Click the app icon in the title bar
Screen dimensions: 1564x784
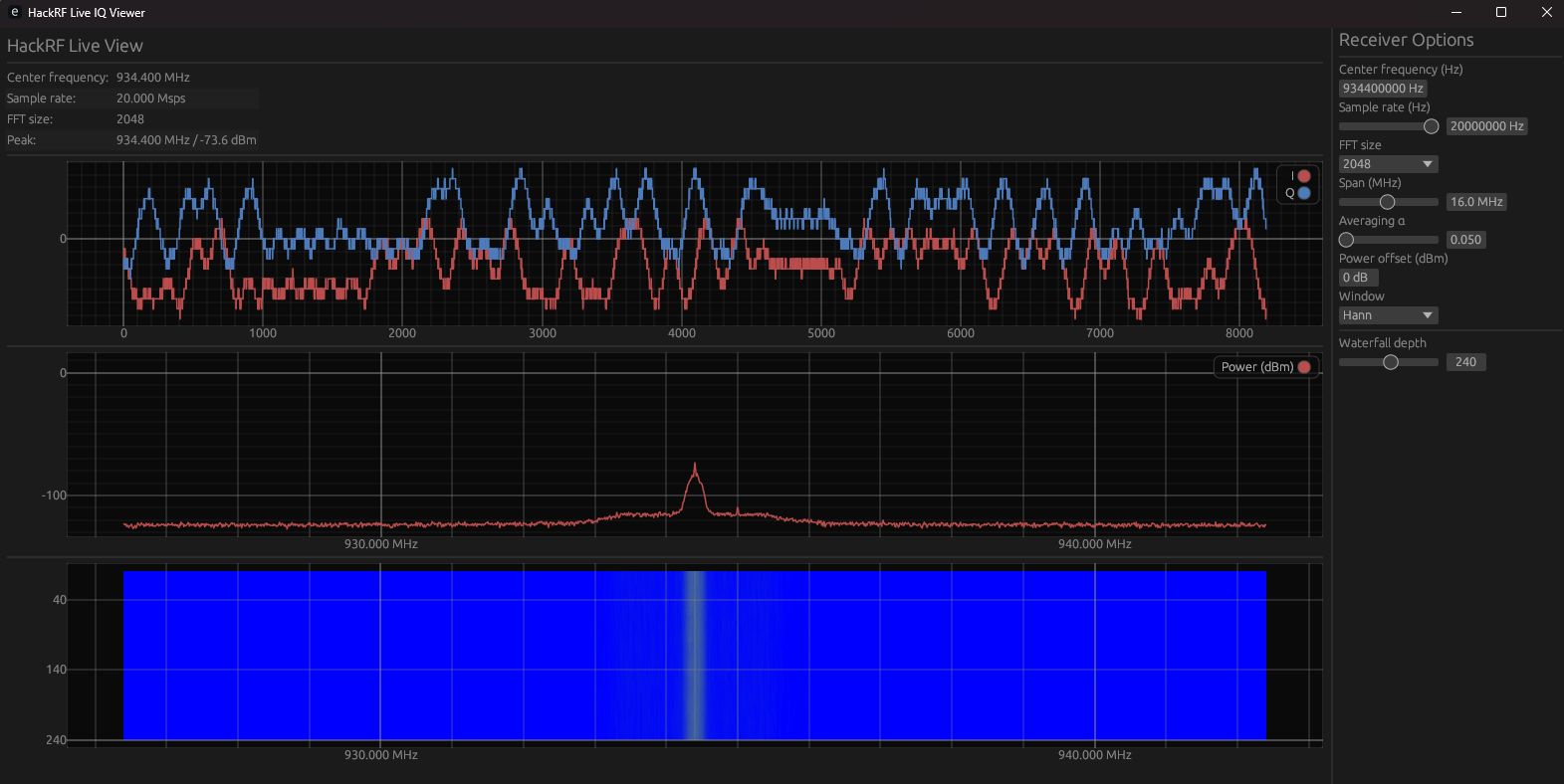pyautogui.click(x=14, y=12)
